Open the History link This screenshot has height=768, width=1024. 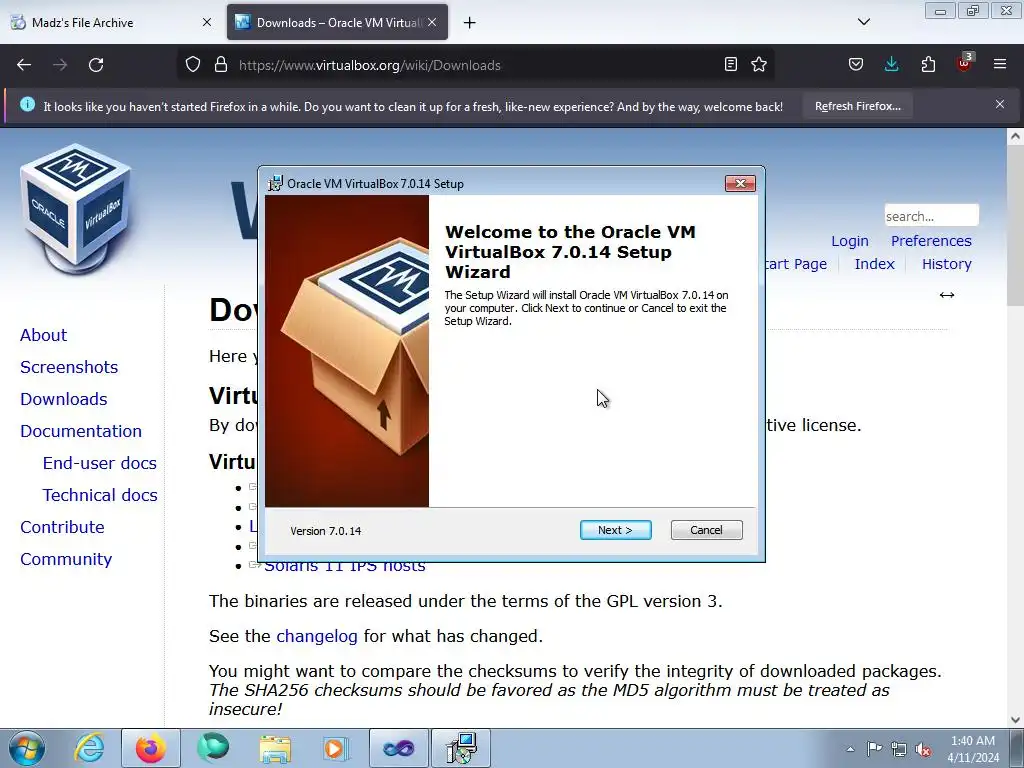coord(946,264)
